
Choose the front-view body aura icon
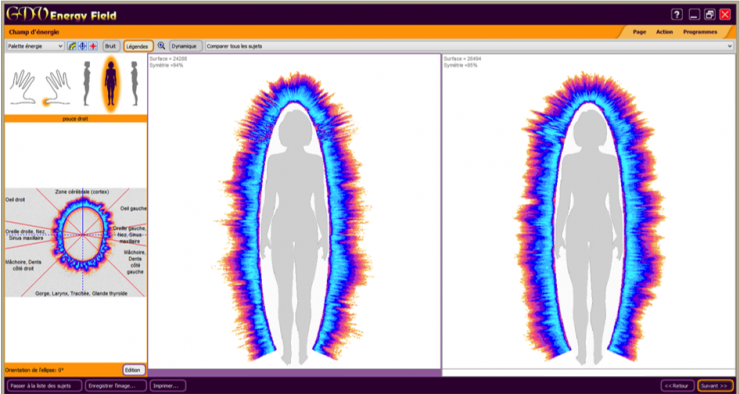(x=110, y=84)
